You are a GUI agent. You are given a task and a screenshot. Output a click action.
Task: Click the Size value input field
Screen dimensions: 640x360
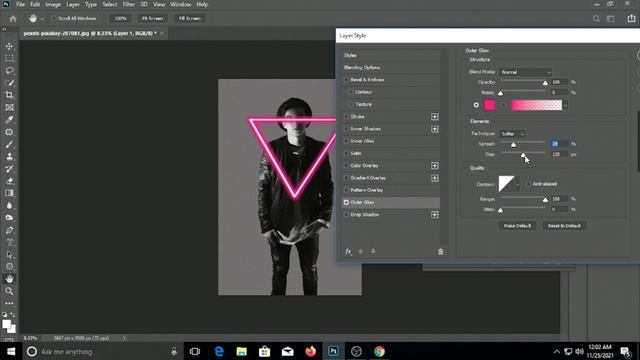[559, 154]
